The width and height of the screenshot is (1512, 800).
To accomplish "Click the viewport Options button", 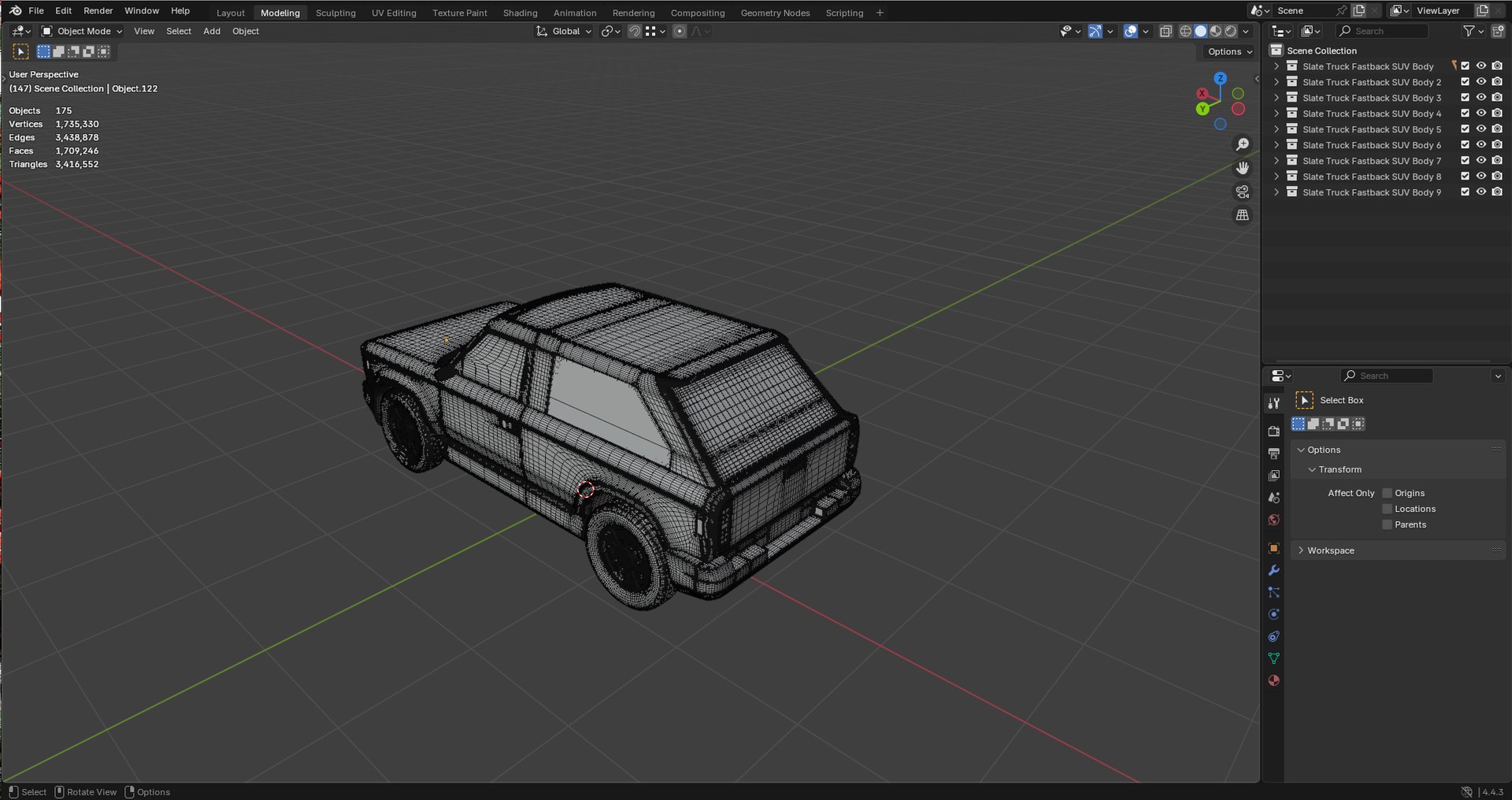I will [x=1230, y=52].
